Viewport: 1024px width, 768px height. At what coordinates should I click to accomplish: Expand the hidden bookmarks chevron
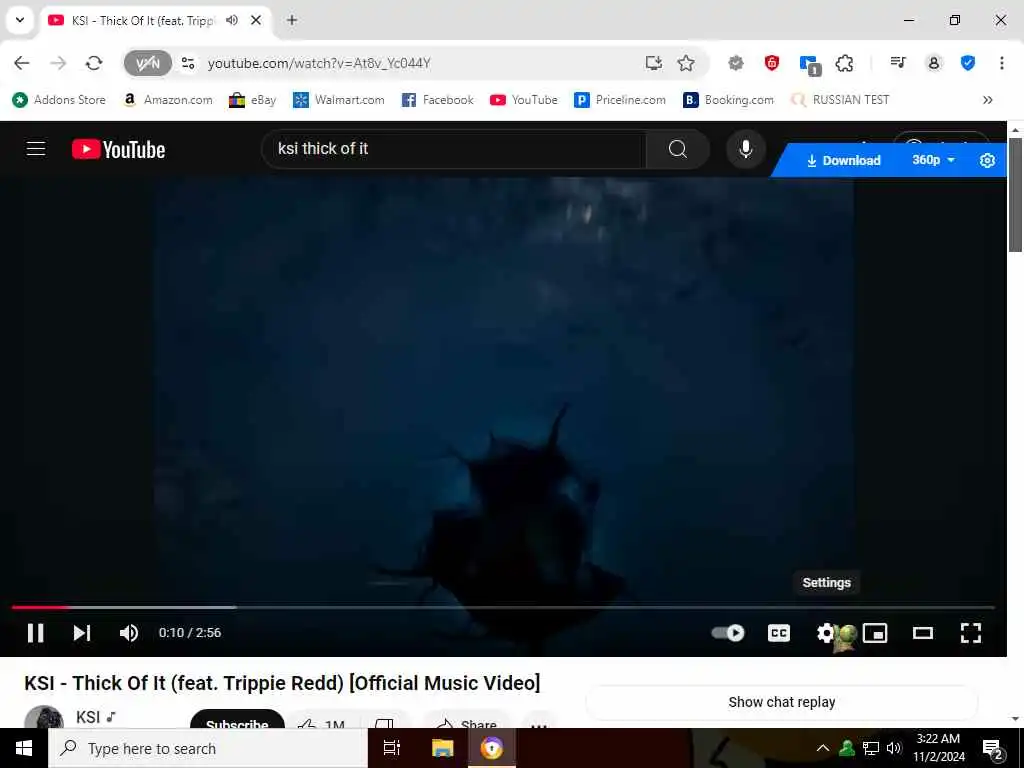[987, 100]
